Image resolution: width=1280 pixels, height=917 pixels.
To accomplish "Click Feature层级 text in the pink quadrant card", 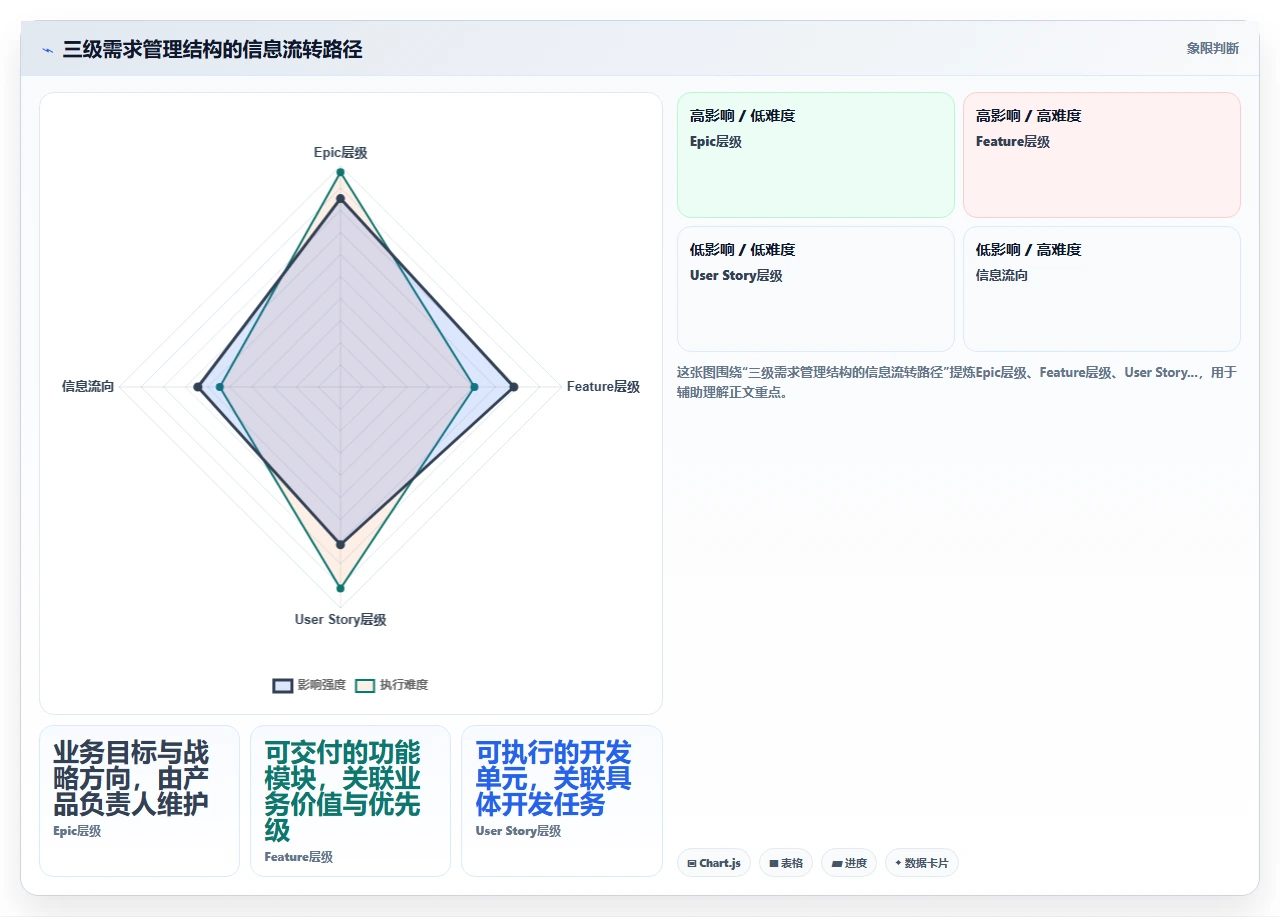I will click(x=1013, y=142).
